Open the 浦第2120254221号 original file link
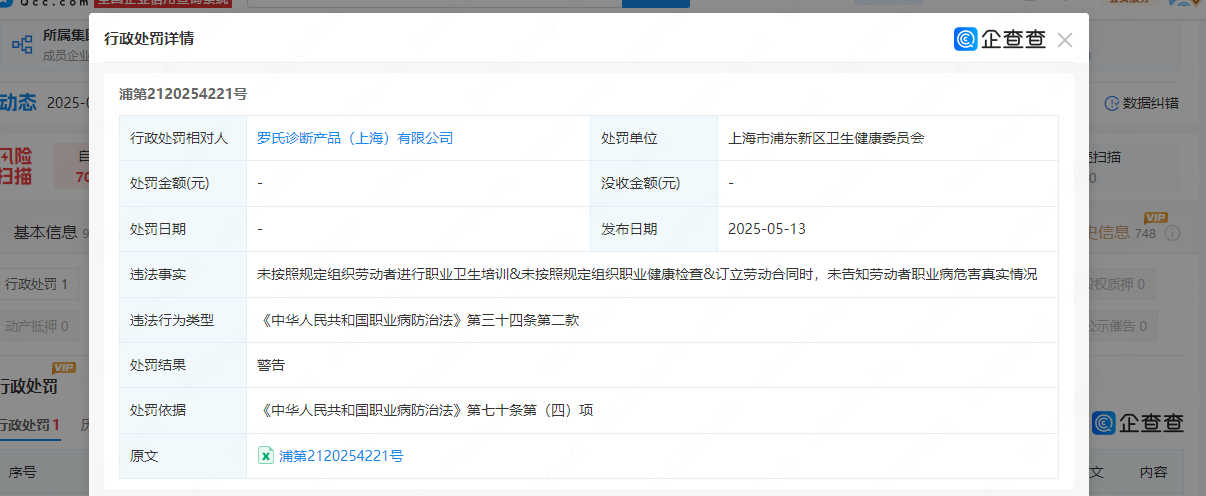Image resolution: width=1206 pixels, height=496 pixels. 341,456
